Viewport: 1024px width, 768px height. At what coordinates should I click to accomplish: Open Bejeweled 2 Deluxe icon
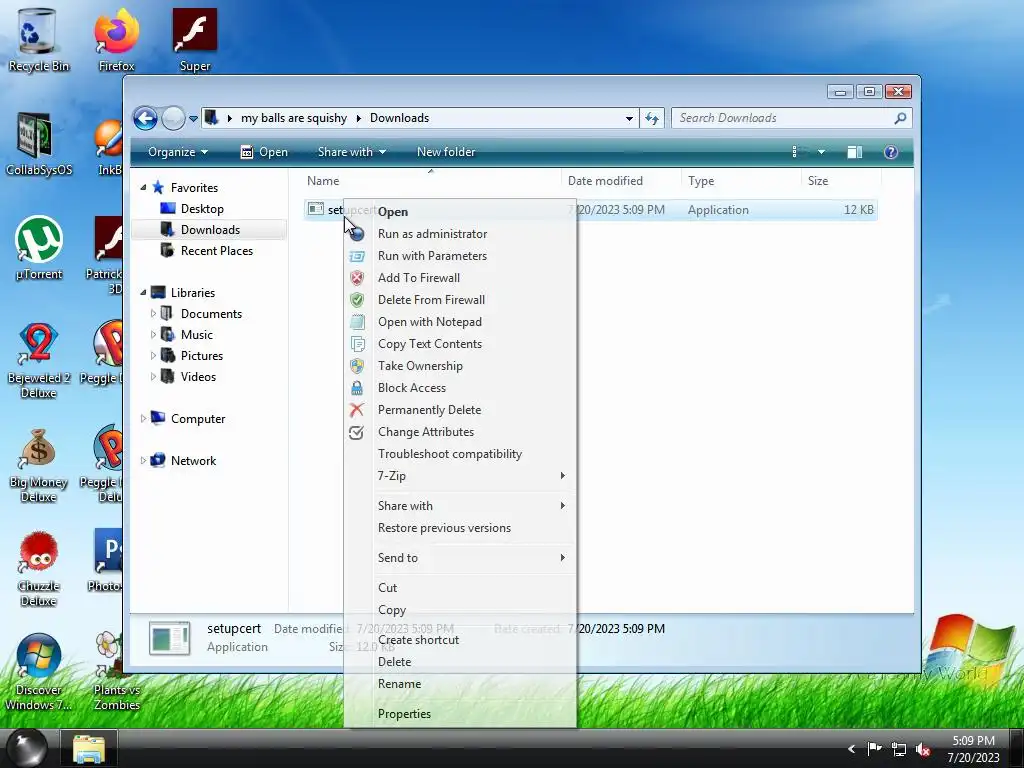[38, 360]
